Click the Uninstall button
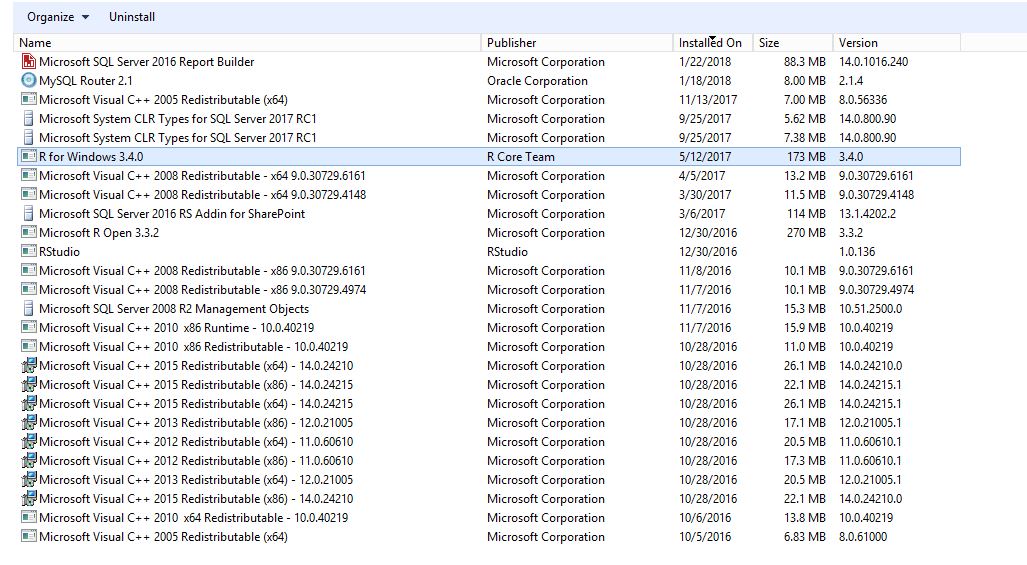The width and height of the screenshot is (1027, 565). (132, 17)
